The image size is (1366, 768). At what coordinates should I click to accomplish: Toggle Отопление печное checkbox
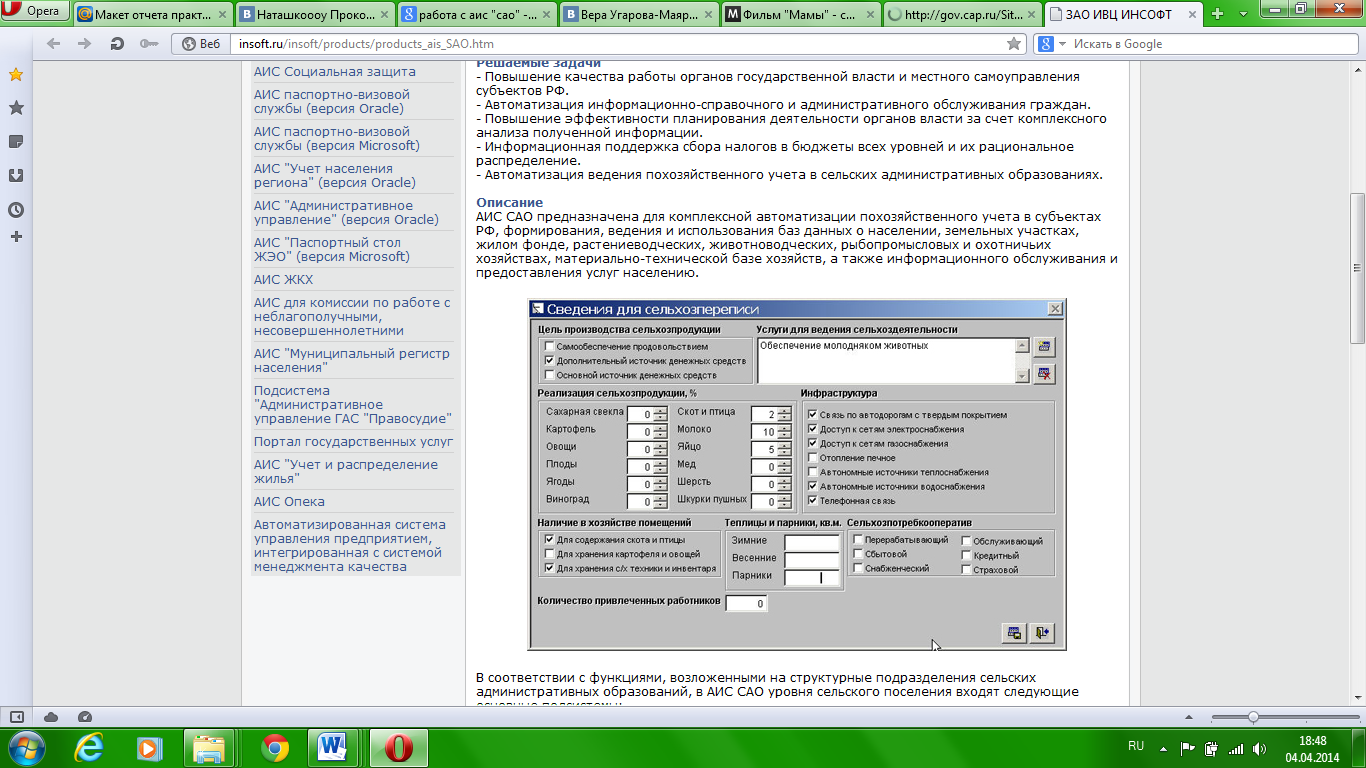pyautogui.click(x=812, y=458)
